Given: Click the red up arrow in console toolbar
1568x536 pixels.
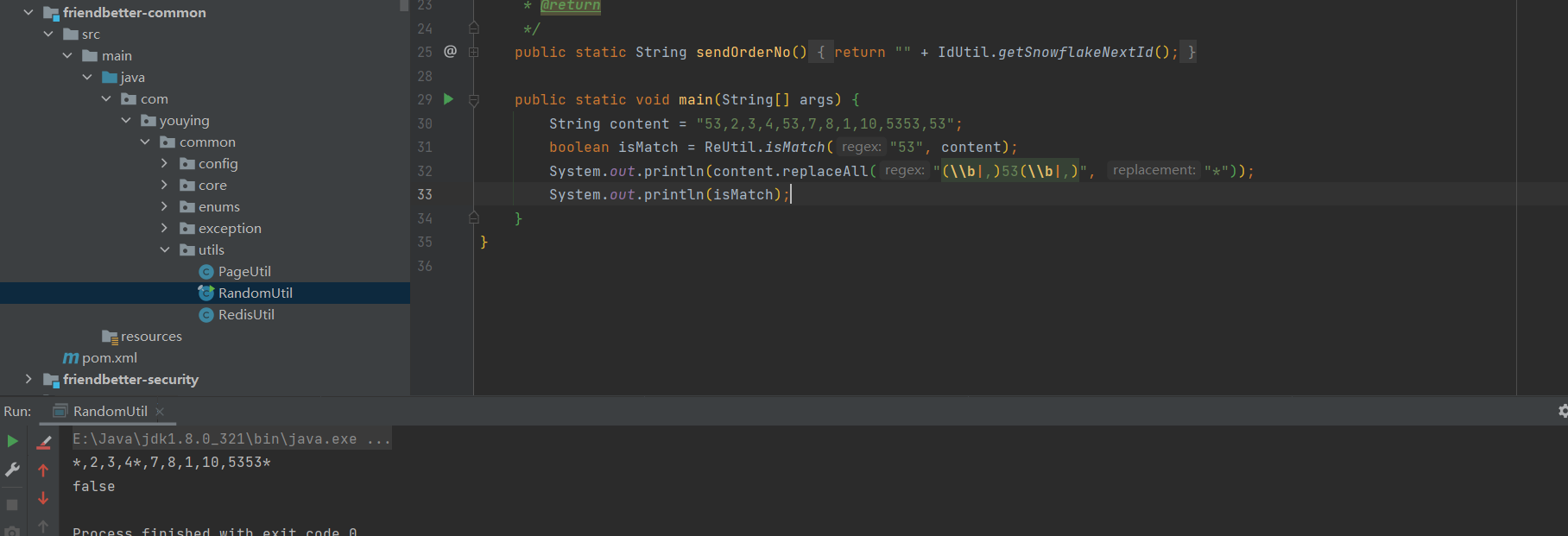Looking at the screenshot, I should tap(43, 470).
